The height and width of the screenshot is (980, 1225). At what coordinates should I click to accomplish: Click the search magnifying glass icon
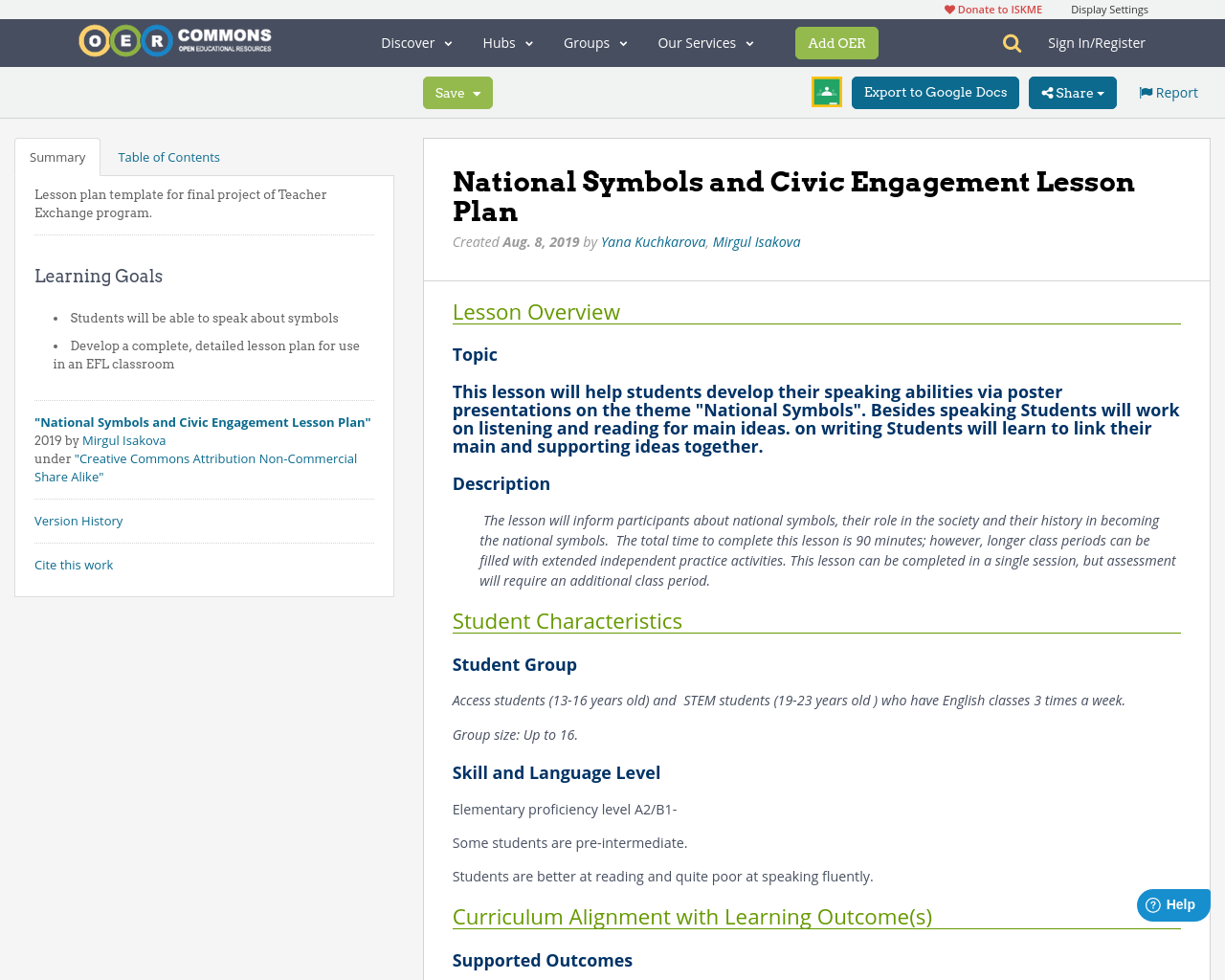coord(1012,42)
